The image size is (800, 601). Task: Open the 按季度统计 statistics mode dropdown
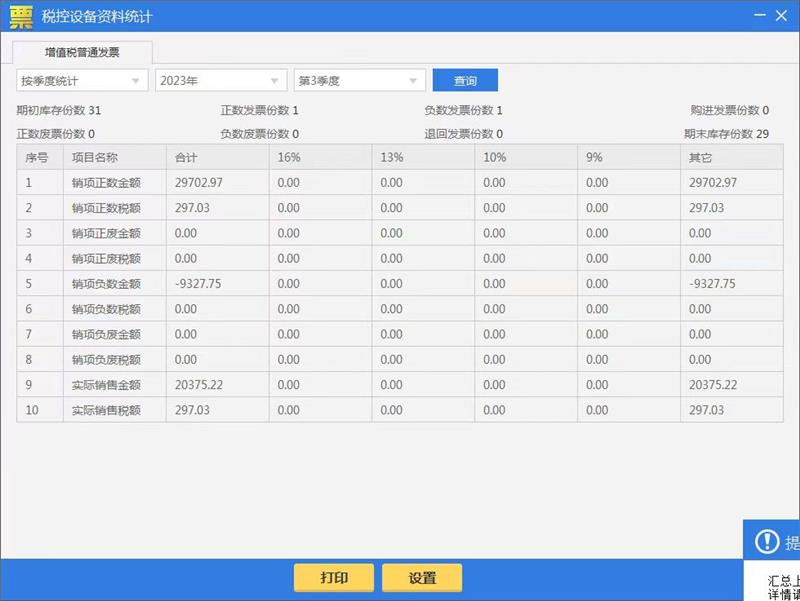[x=82, y=81]
